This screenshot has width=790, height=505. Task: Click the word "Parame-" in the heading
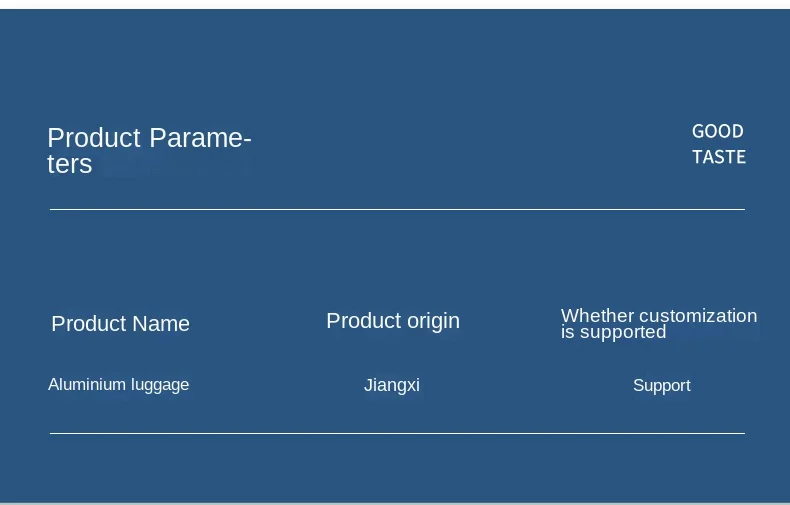click(200, 139)
